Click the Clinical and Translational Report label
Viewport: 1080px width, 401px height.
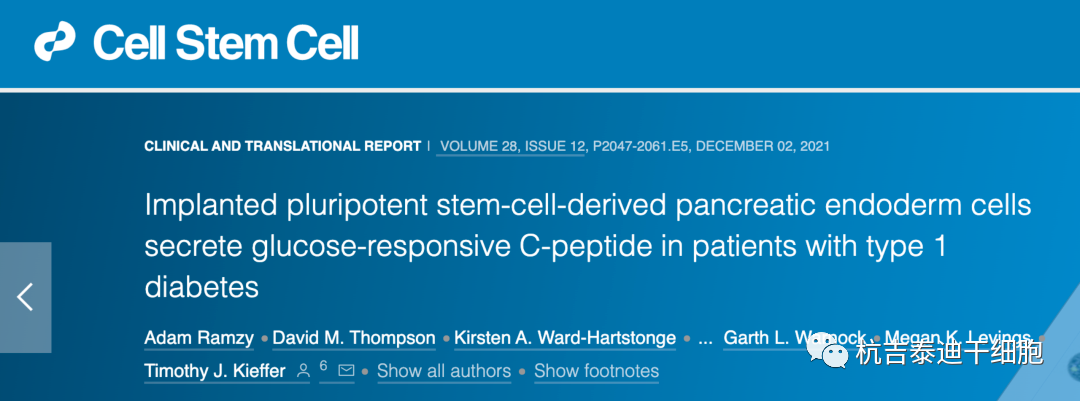[x=282, y=146]
